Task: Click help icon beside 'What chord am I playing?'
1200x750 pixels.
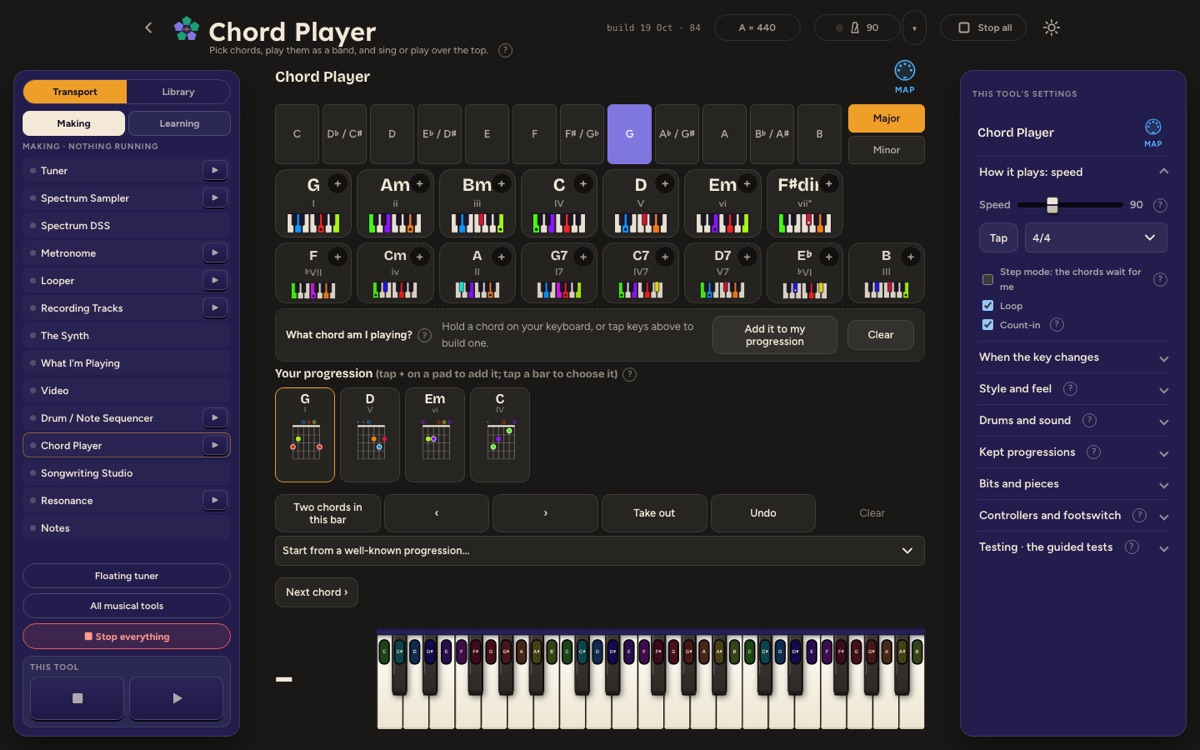Action: 424,335
